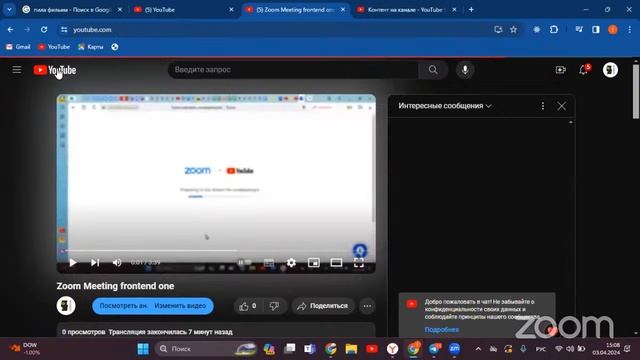
Task: Switch to Контент на канале tab
Action: pos(405,9)
